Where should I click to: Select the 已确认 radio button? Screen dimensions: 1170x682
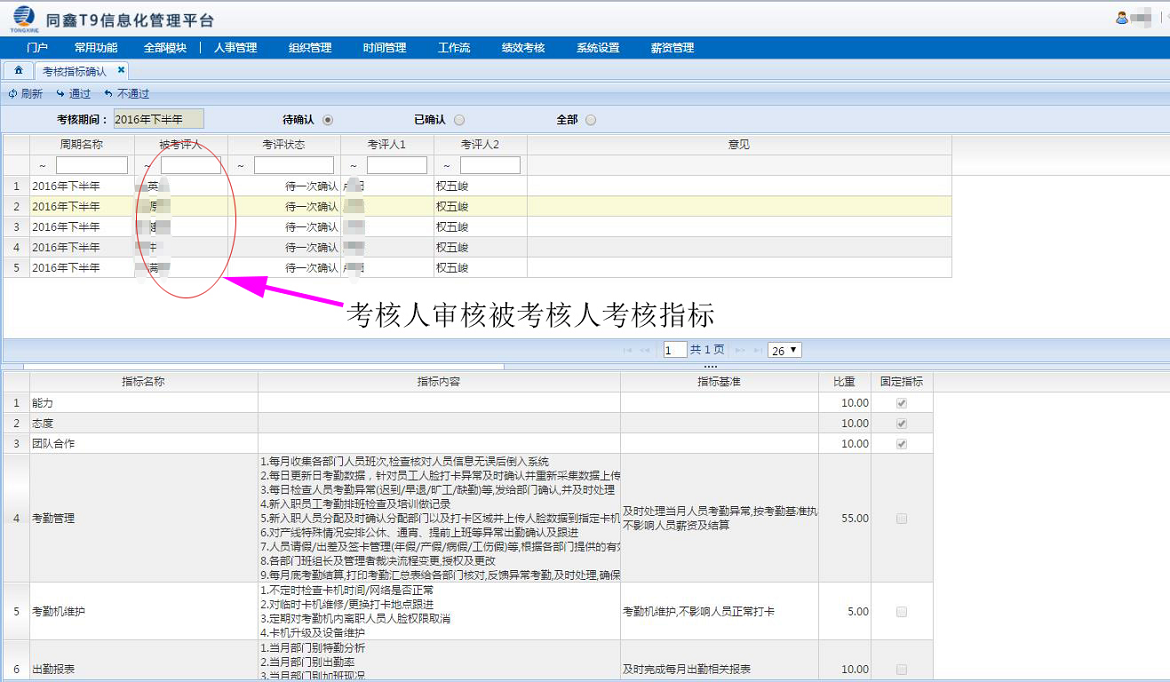click(x=459, y=120)
